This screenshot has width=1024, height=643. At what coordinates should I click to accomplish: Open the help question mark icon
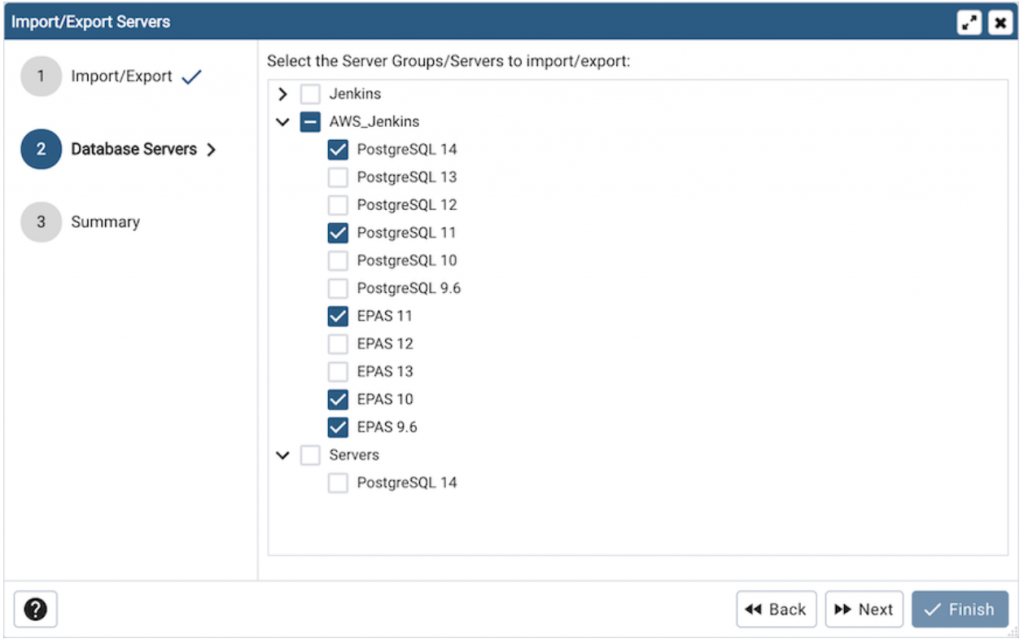[36, 609]
